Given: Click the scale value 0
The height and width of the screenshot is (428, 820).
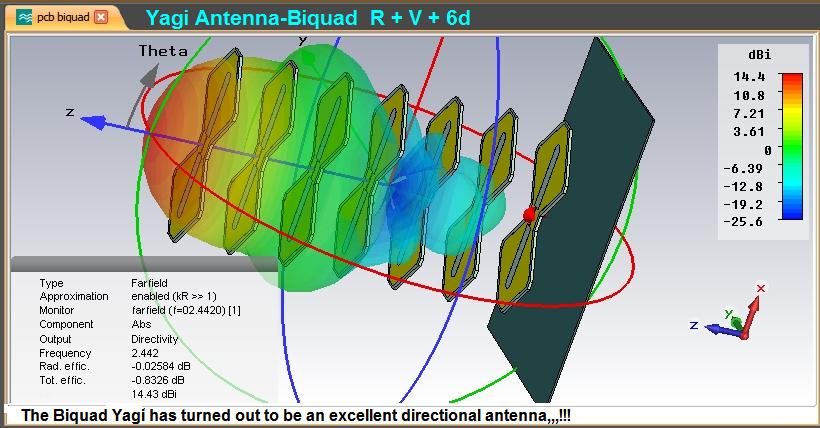Looking at the screenshot, I should 768,151.
